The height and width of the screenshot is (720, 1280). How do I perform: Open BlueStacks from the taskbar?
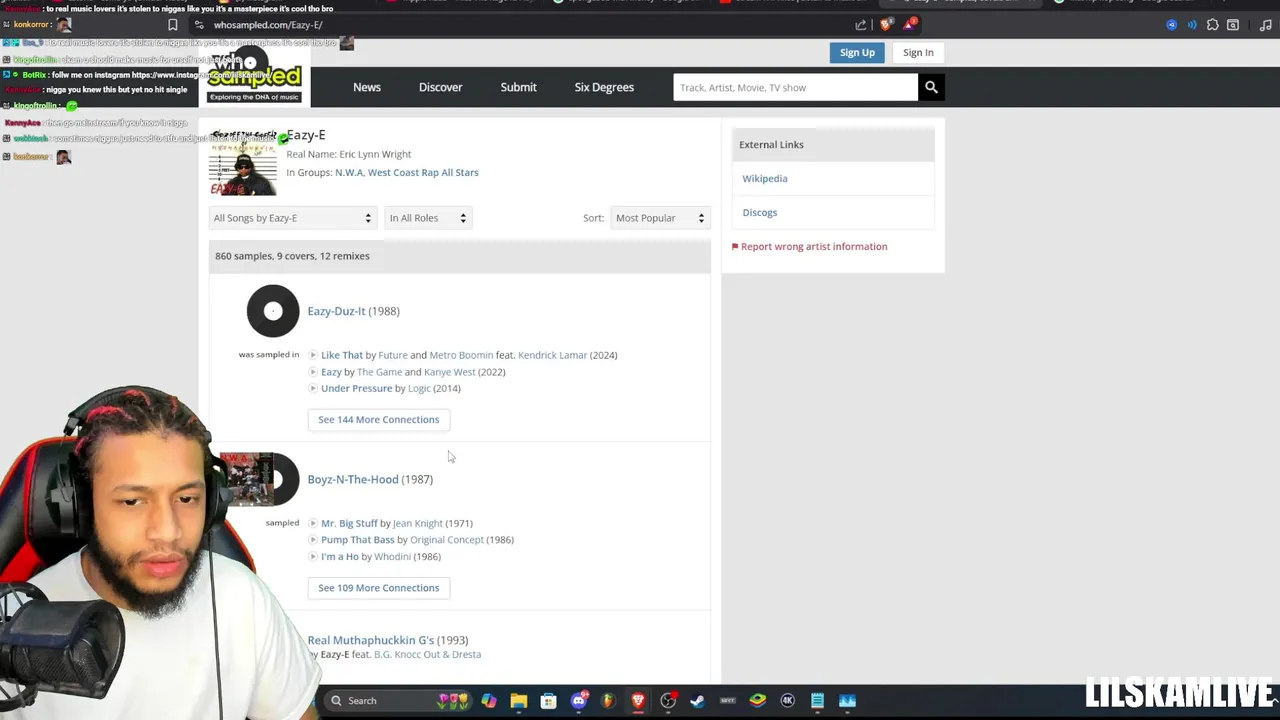(x=758, y=701)
